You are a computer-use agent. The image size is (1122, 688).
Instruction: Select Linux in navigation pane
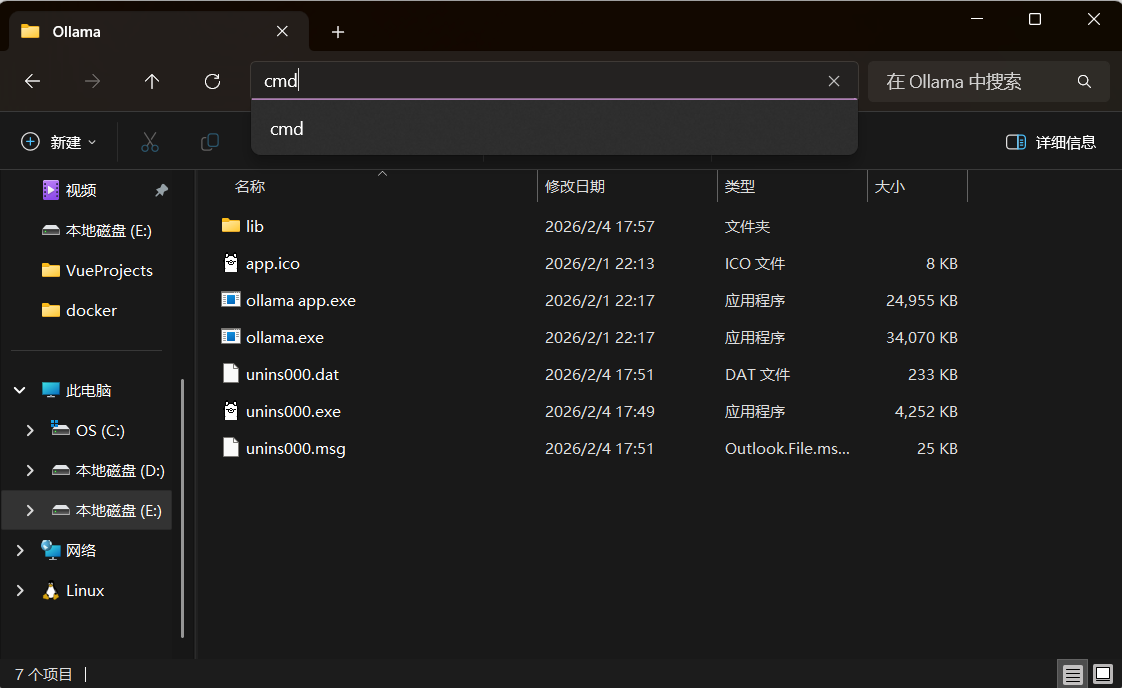[85, 591]
